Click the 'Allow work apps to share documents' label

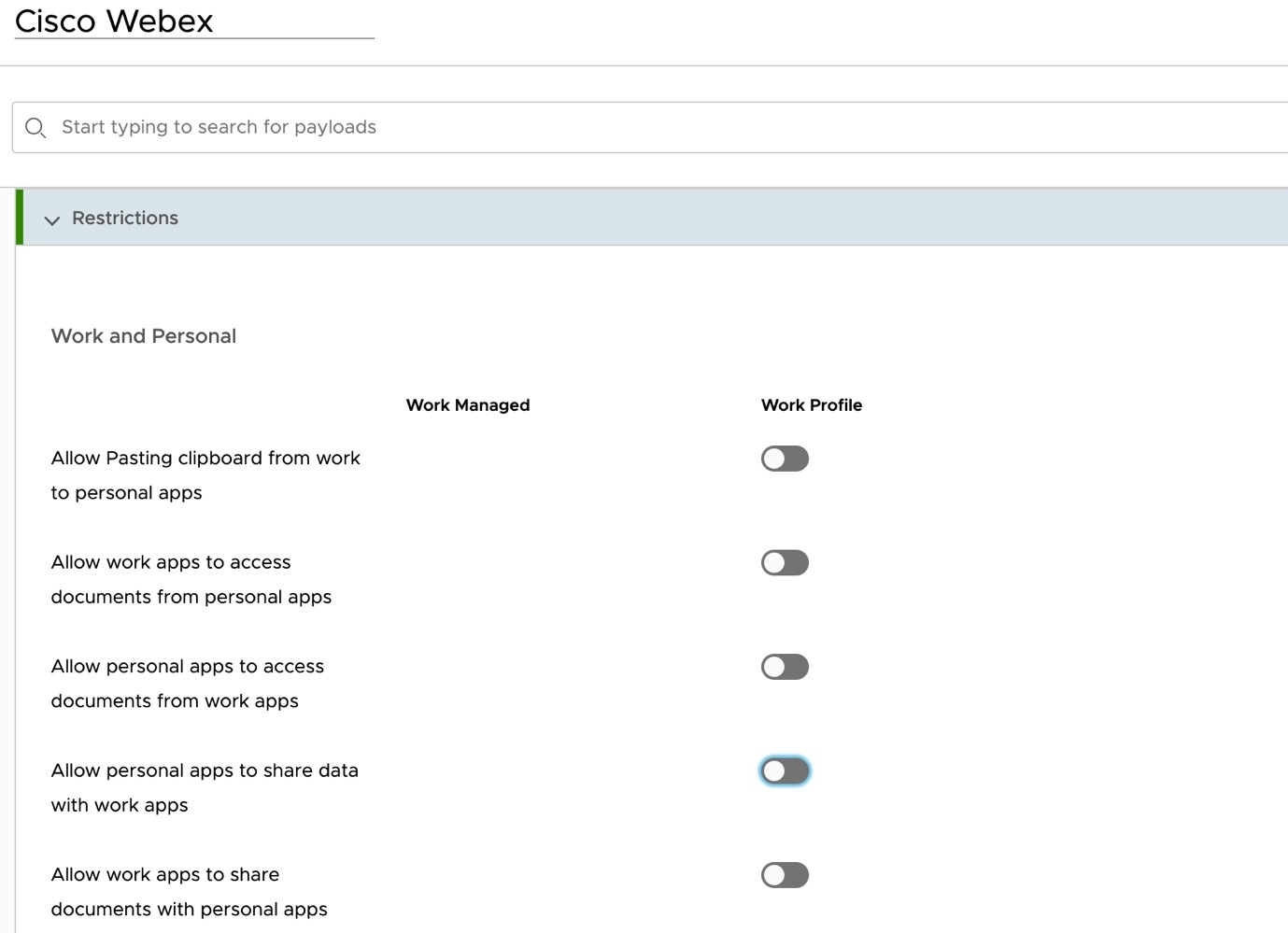(189, 891)
